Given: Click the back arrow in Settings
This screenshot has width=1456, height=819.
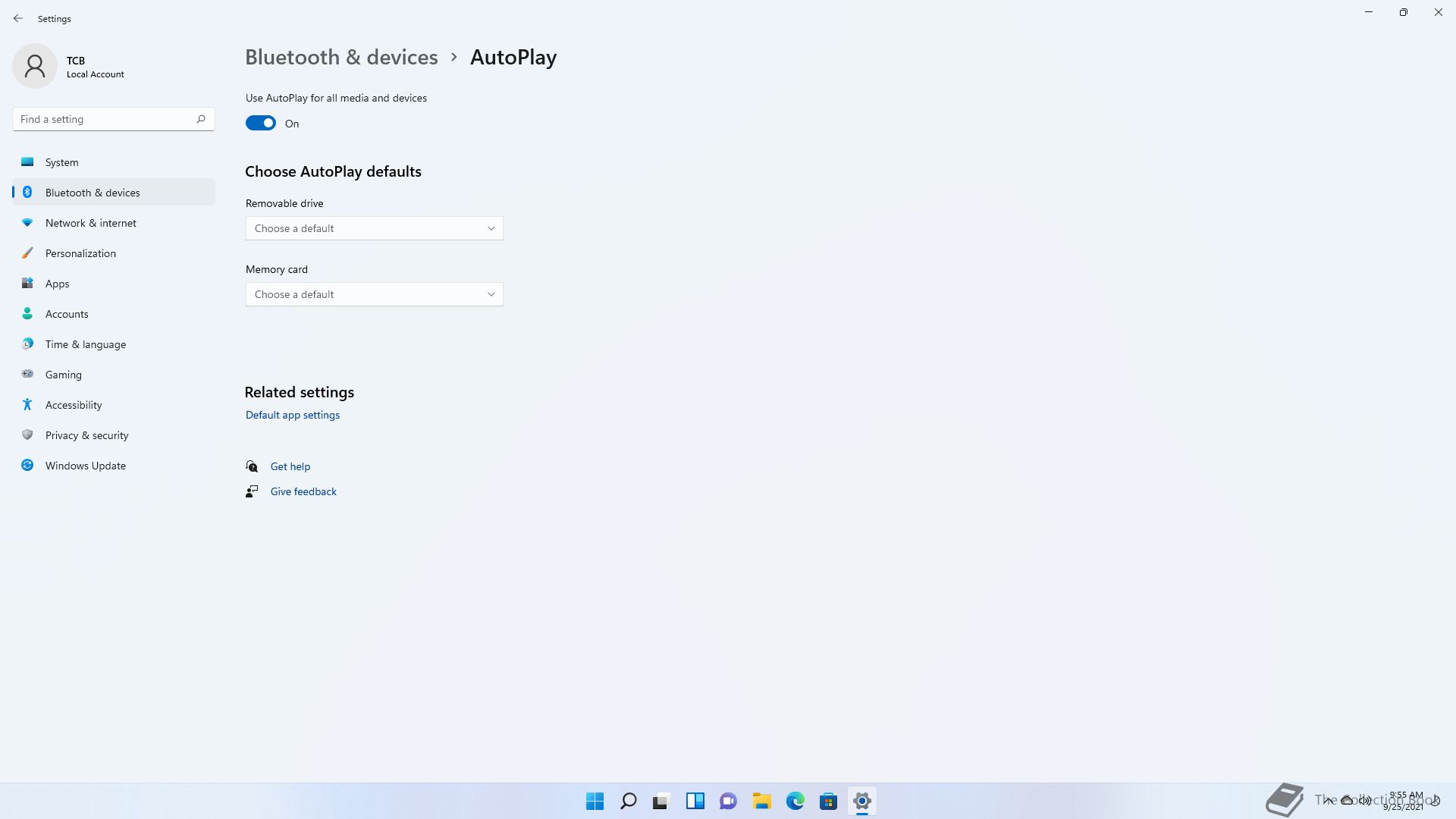Looking at the screenshot, I should 18,18.
